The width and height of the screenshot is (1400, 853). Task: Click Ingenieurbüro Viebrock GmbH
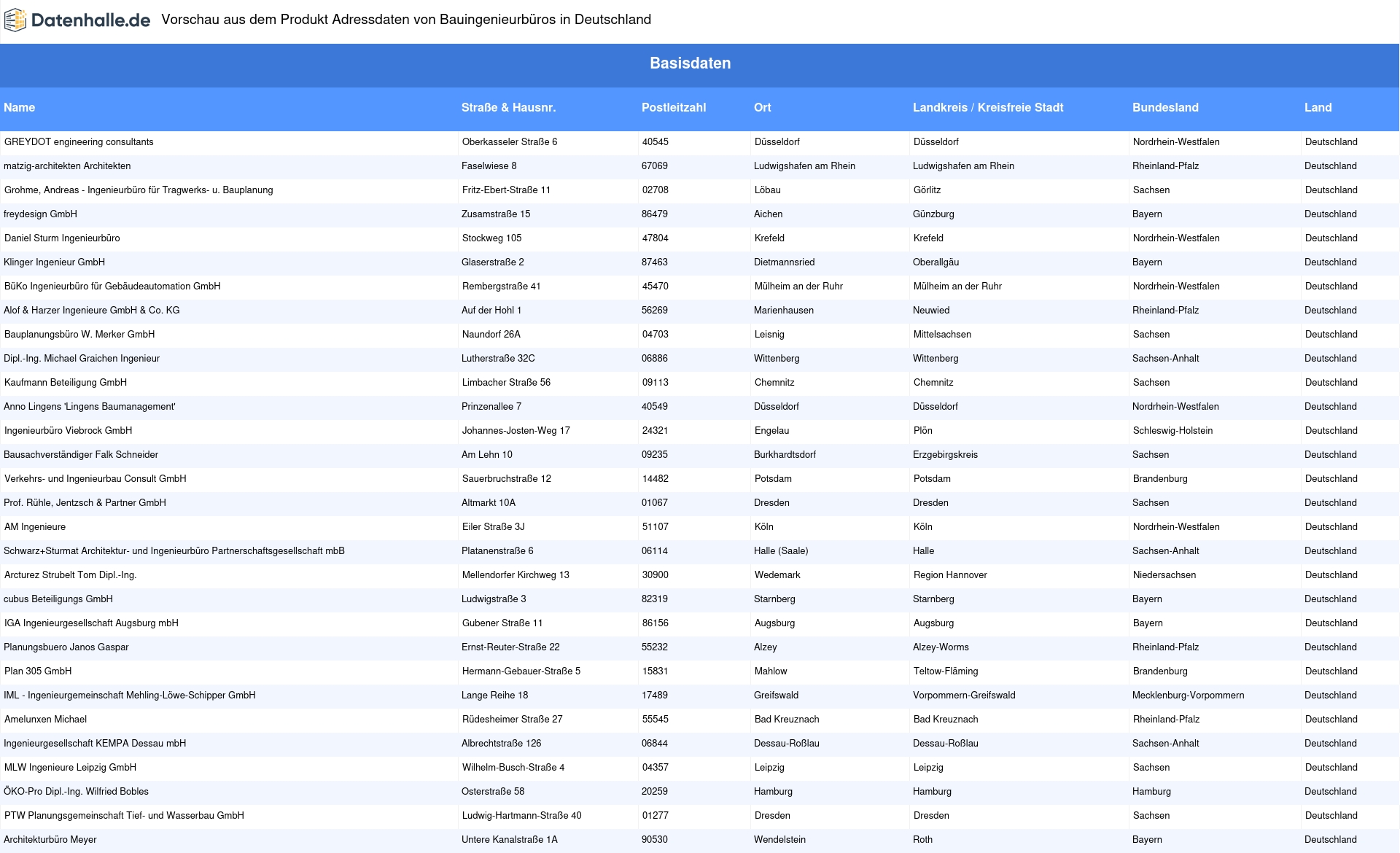[x=69, y=431]
